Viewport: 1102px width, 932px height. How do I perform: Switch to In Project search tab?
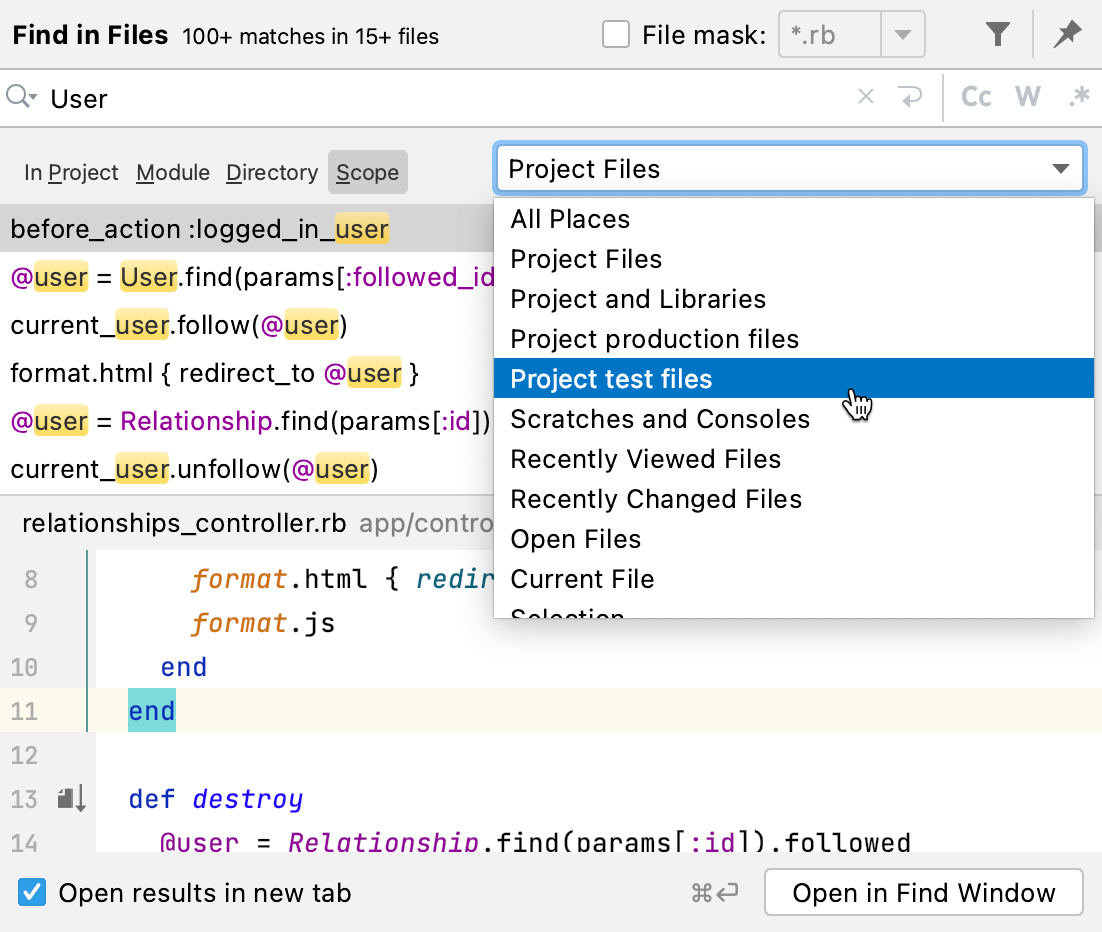(71, 173)
